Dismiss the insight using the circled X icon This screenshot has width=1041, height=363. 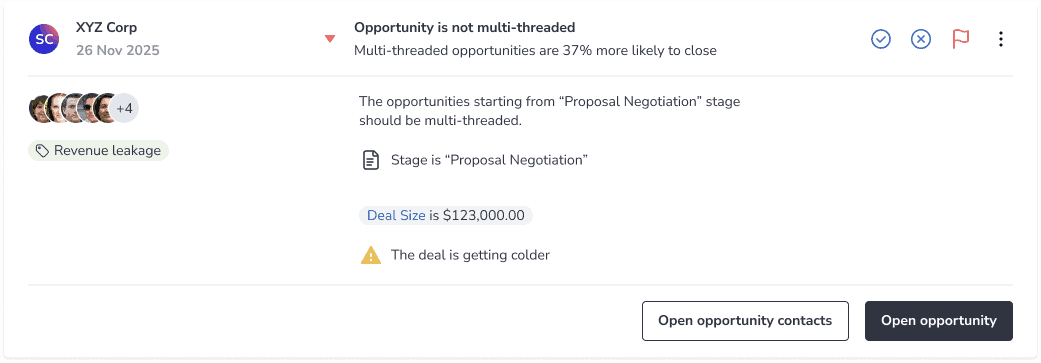[x=920, y=39]
